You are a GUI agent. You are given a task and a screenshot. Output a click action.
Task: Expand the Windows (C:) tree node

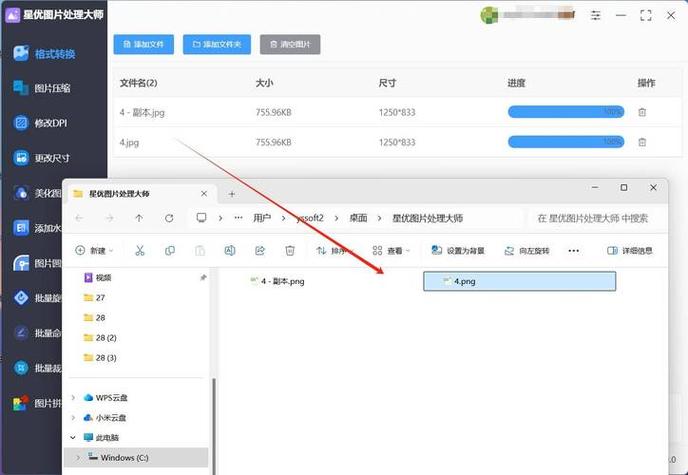click(x=78, y=457)
